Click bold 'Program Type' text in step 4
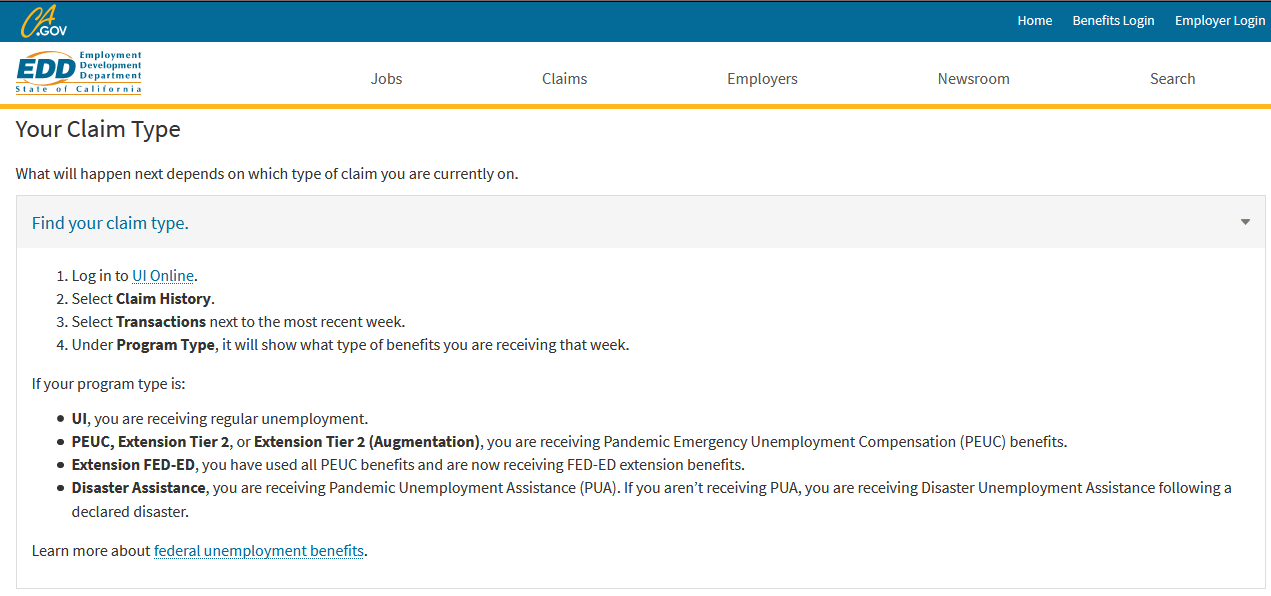This screenshot has width=1271, height=596. click(165, 345)
